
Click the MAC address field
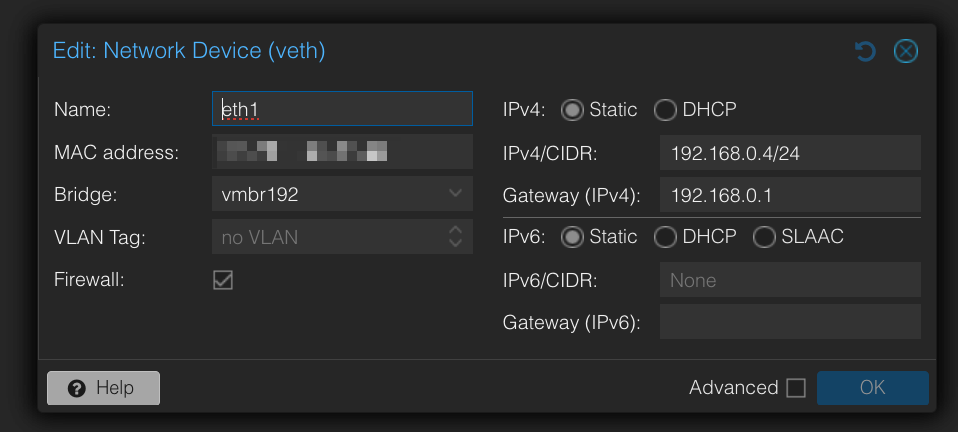coord(342,152)
